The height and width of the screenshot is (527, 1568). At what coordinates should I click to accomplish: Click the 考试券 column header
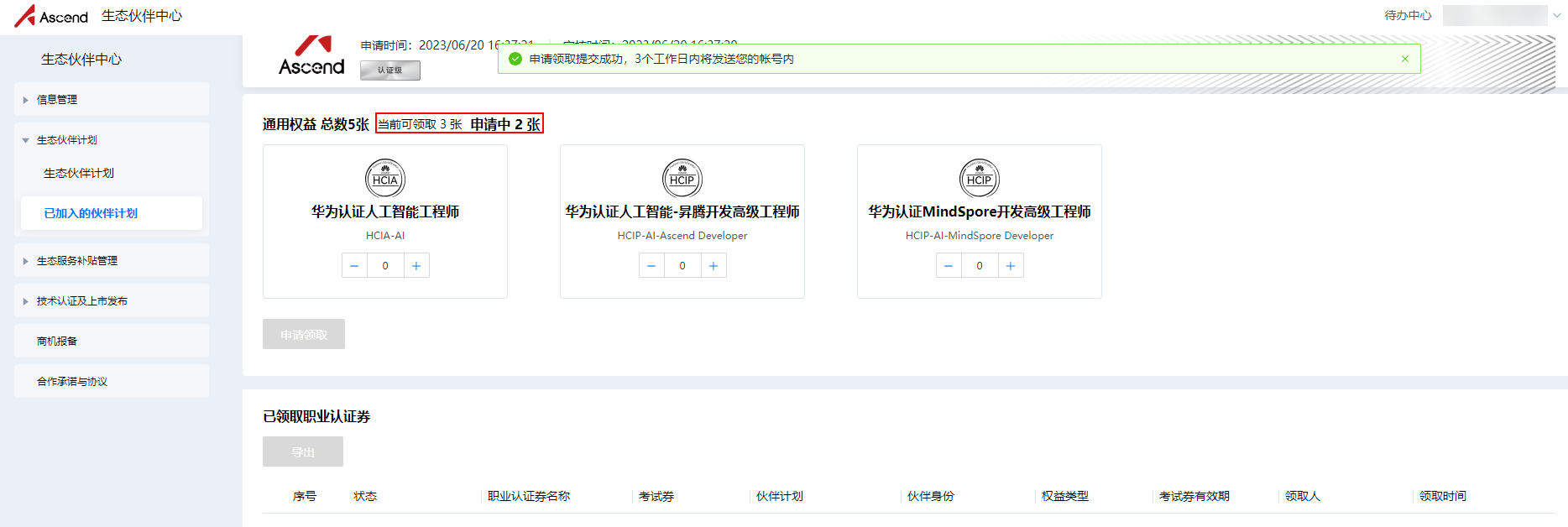click(x=656, y=496)
